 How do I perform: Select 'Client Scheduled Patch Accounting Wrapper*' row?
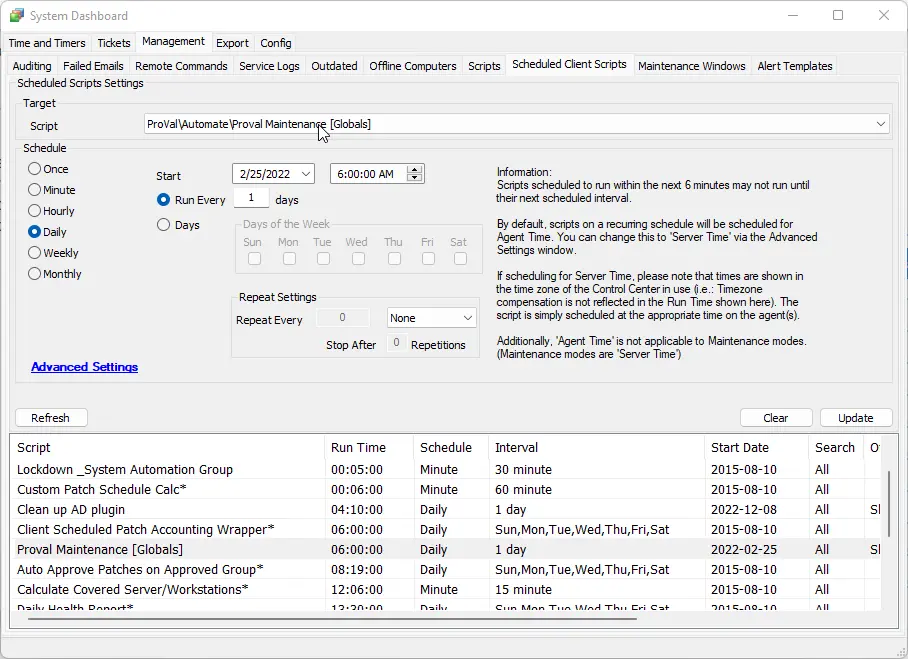[446, 529]
